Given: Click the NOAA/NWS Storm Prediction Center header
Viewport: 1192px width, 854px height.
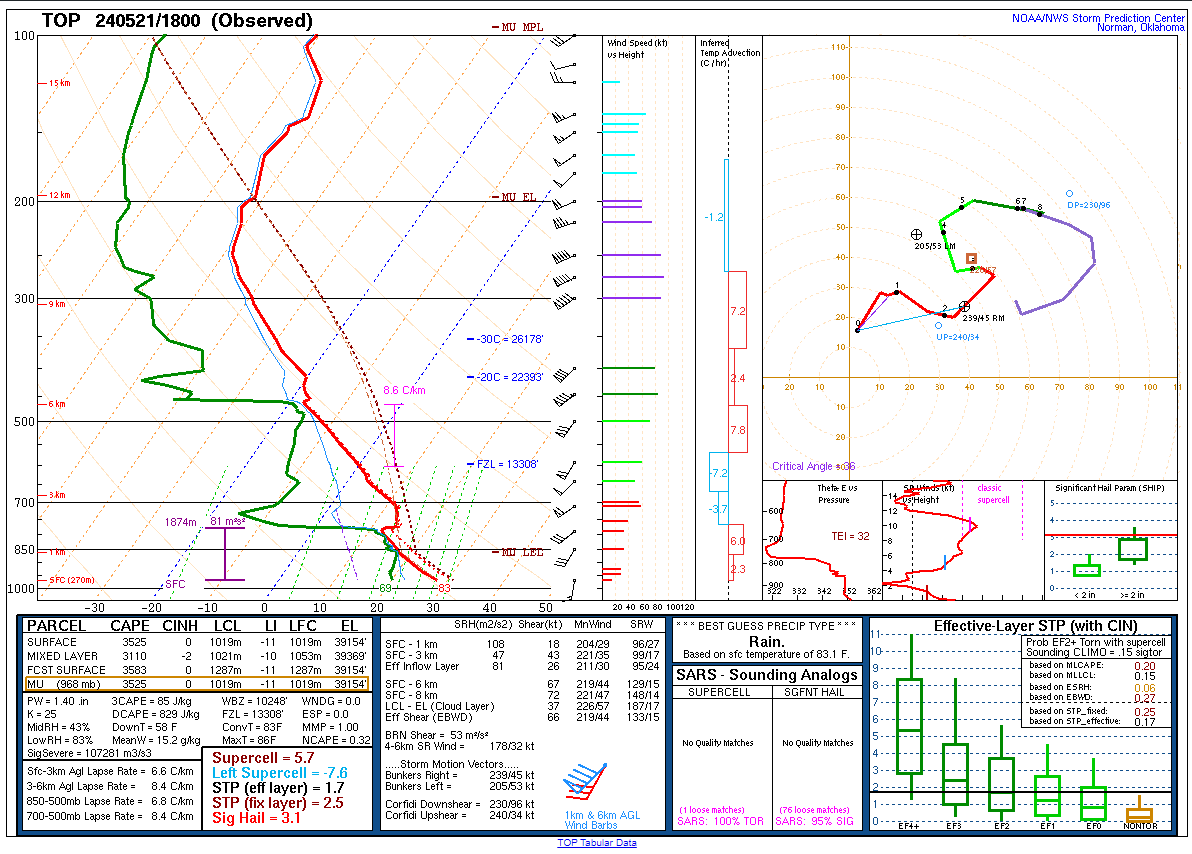Looking at the screenshot, I should (1097, 17).
